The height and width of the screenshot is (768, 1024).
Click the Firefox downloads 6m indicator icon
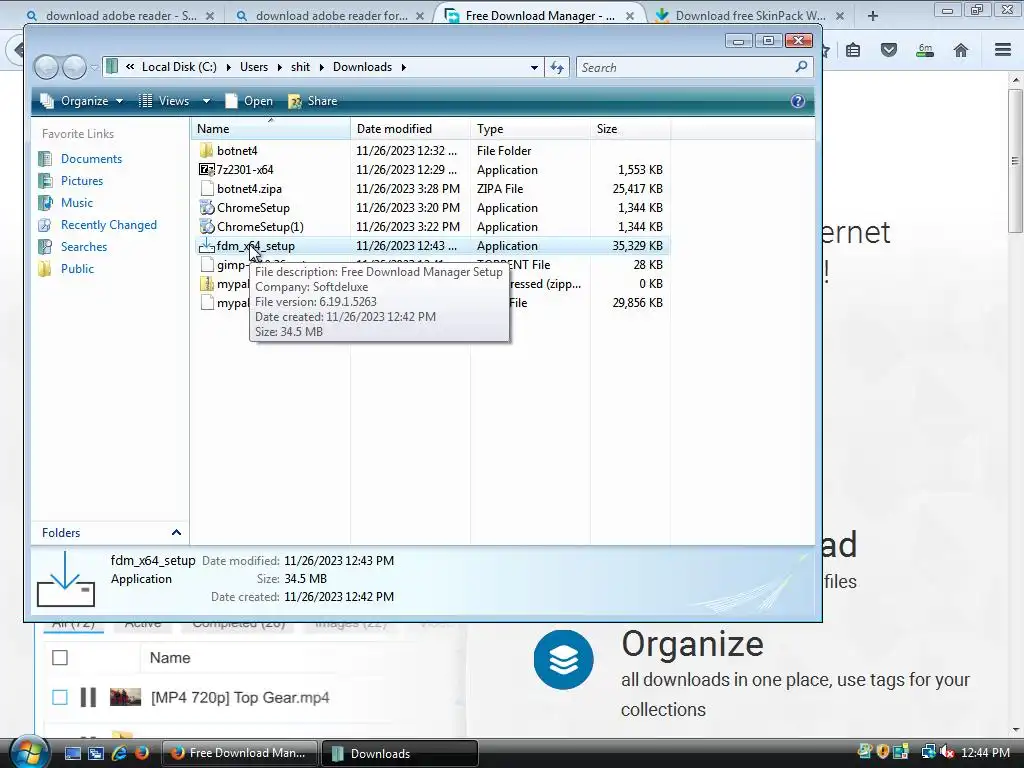925,50
